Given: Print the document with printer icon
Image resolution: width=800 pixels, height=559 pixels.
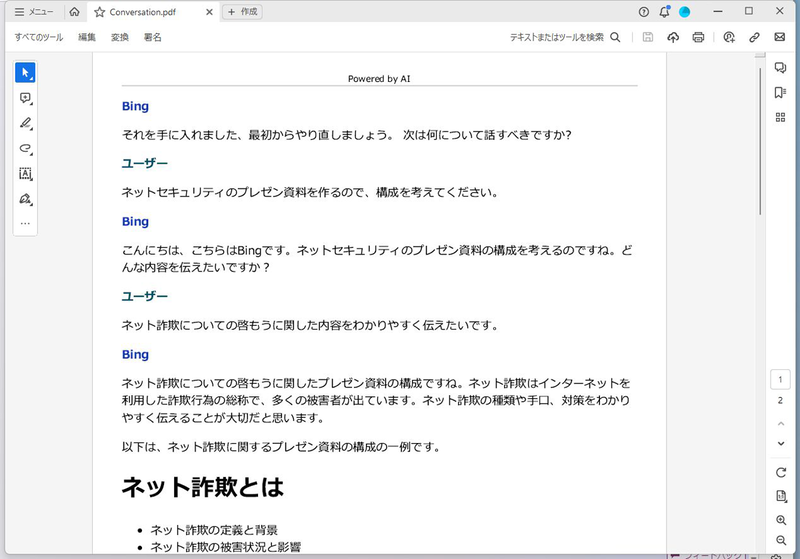Looking at the screenshot, I should click(698, 37).
